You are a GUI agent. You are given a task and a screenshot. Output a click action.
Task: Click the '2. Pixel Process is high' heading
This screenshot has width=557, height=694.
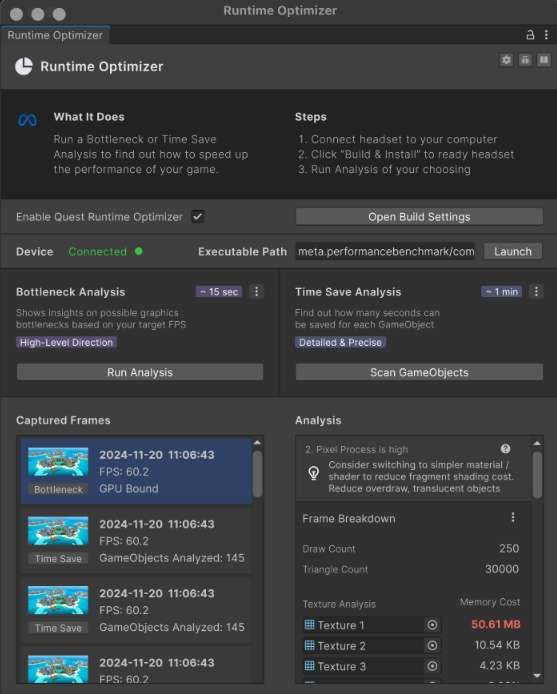coord(356,449)
